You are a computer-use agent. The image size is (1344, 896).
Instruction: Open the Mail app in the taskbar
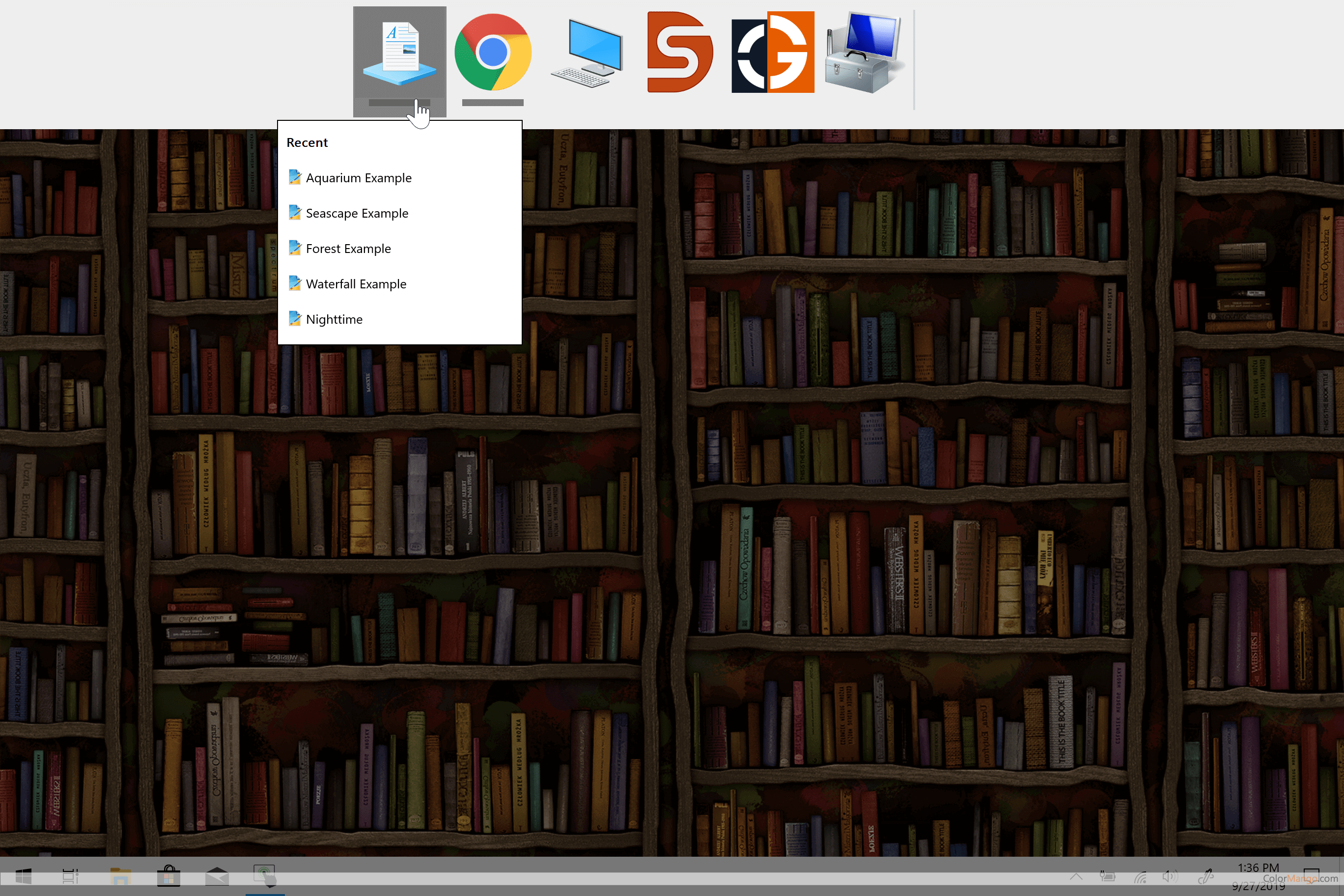point(217,876)
